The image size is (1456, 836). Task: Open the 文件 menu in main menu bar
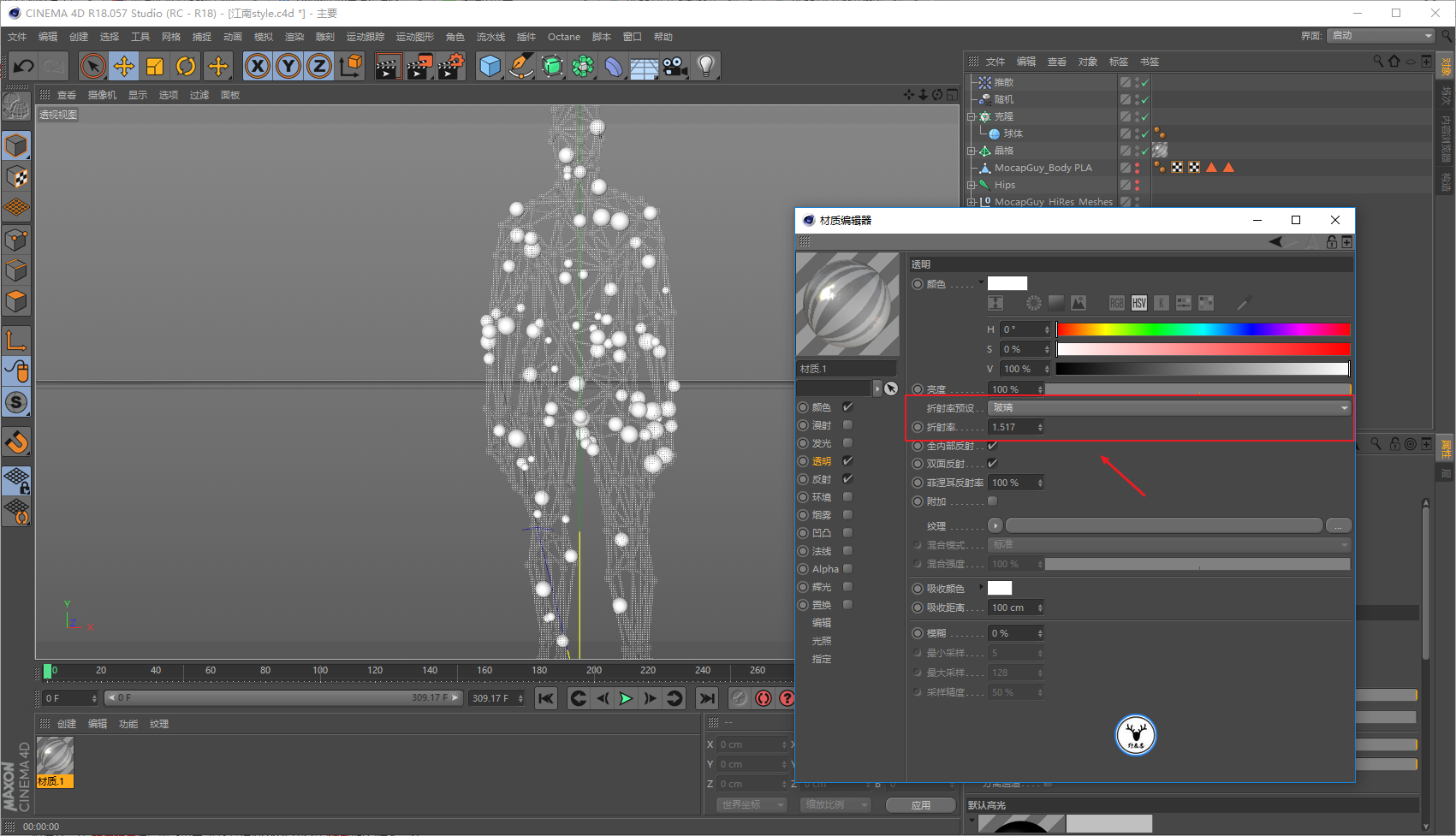17,37
